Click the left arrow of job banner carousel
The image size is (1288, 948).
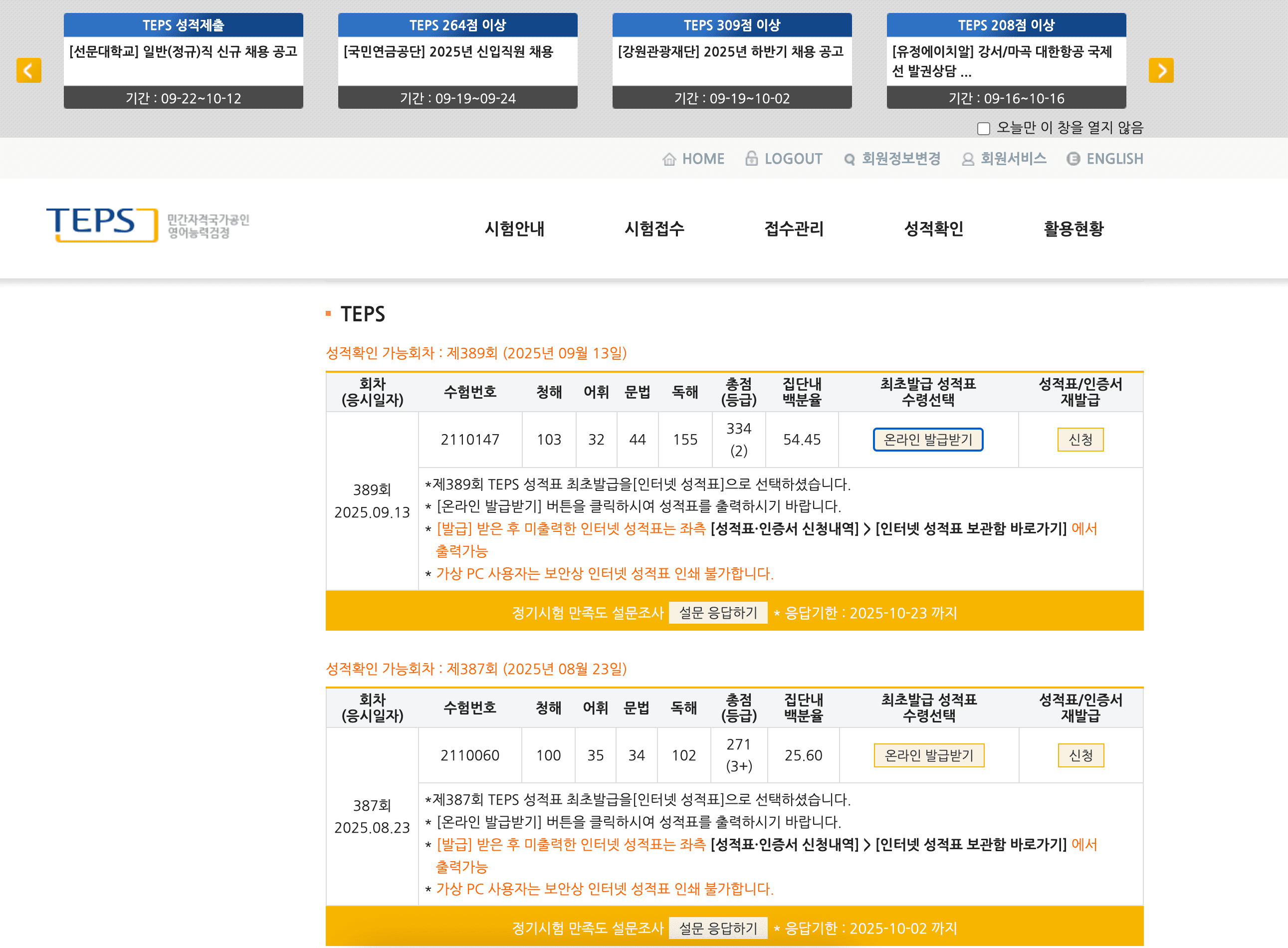29,70
